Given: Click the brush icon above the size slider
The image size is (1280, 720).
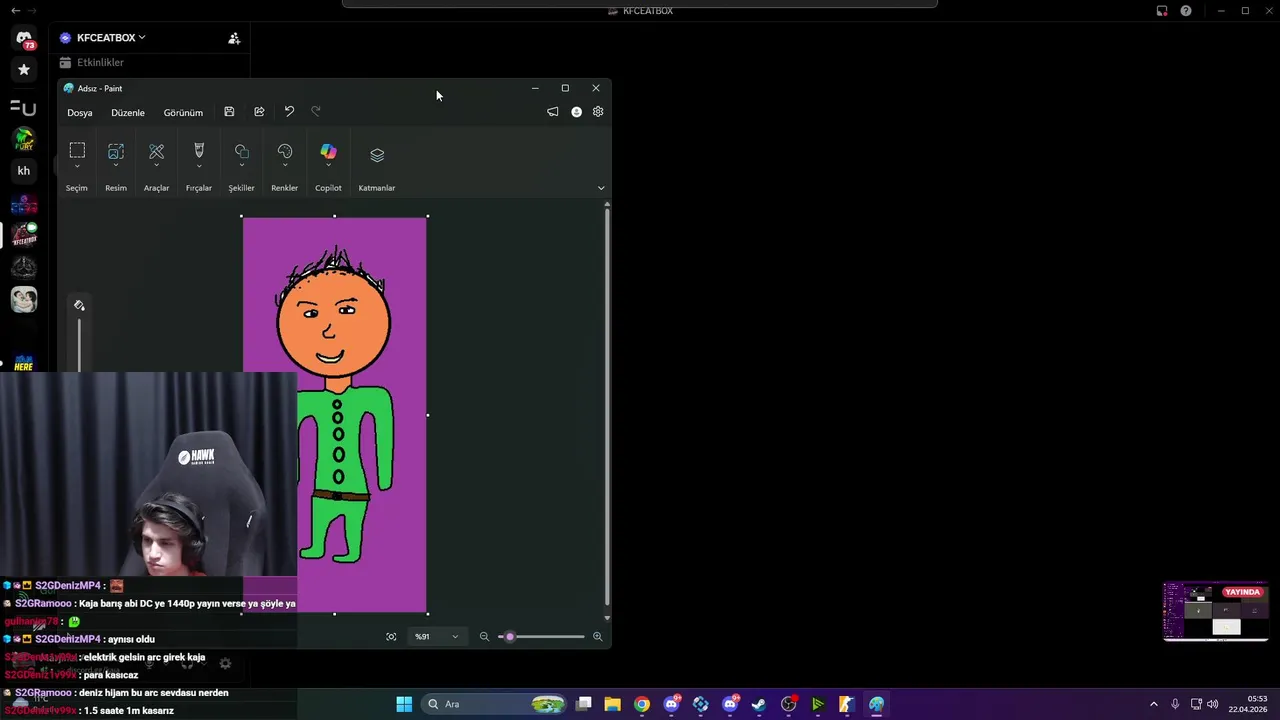Looking at the screenshot, I should pos(79,306).
